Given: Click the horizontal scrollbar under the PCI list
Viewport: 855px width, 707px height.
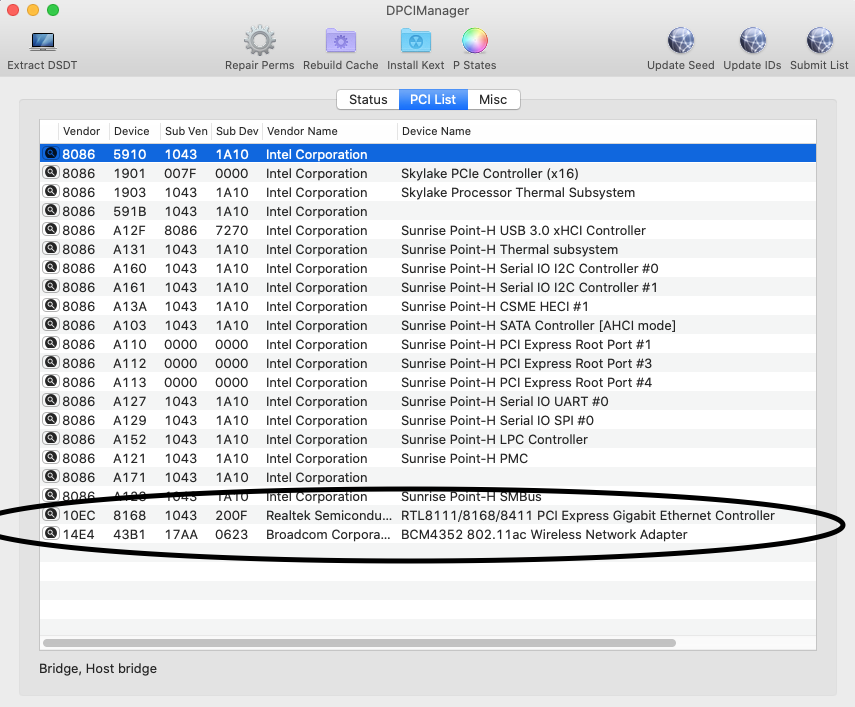Looking at the screenshot, I should [x=359, y=643].
